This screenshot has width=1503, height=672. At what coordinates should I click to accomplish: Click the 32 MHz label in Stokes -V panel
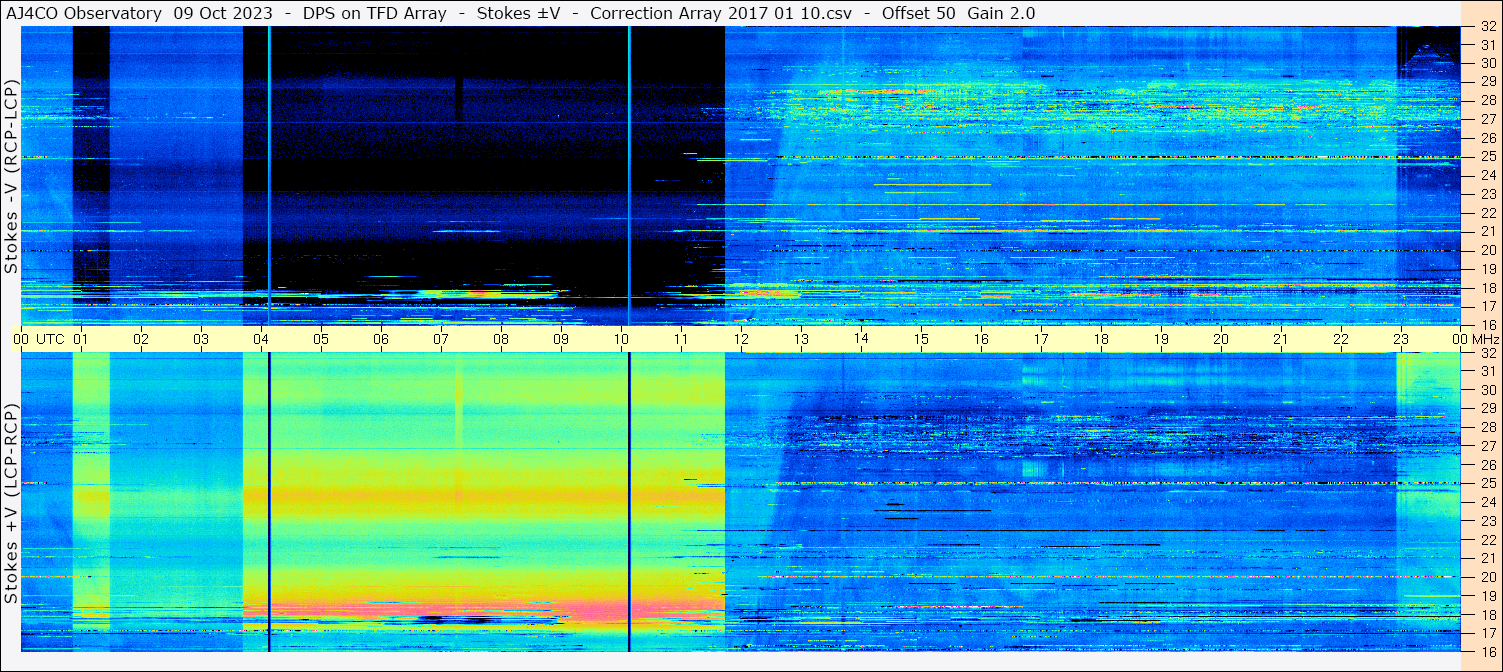pyautogui.click(x=1487, y=27)
